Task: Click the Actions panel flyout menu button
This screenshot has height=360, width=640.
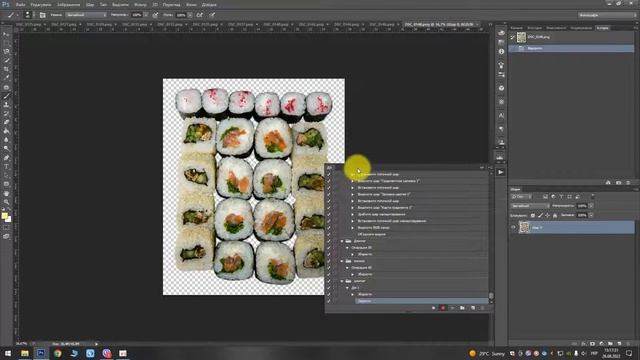Action: tap(490, 167)
